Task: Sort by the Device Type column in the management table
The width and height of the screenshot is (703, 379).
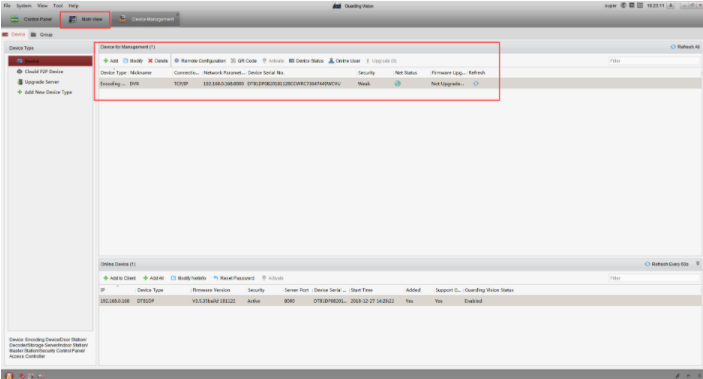Action: point(113,73)
